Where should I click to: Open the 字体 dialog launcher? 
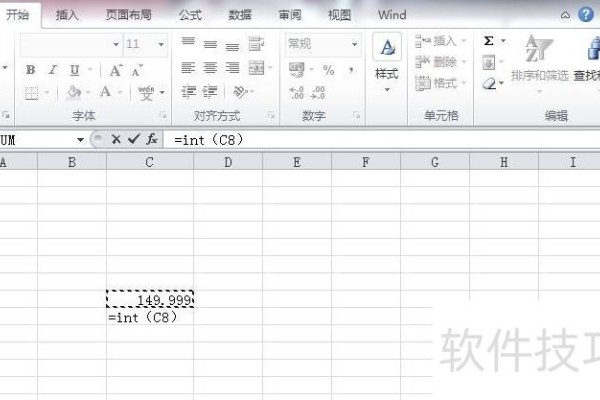tap(163, 115)
